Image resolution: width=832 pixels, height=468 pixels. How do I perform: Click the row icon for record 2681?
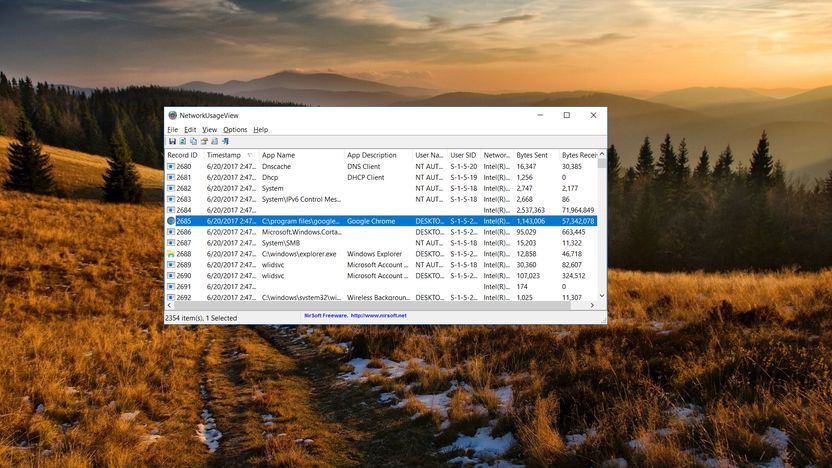click(171, 177)
